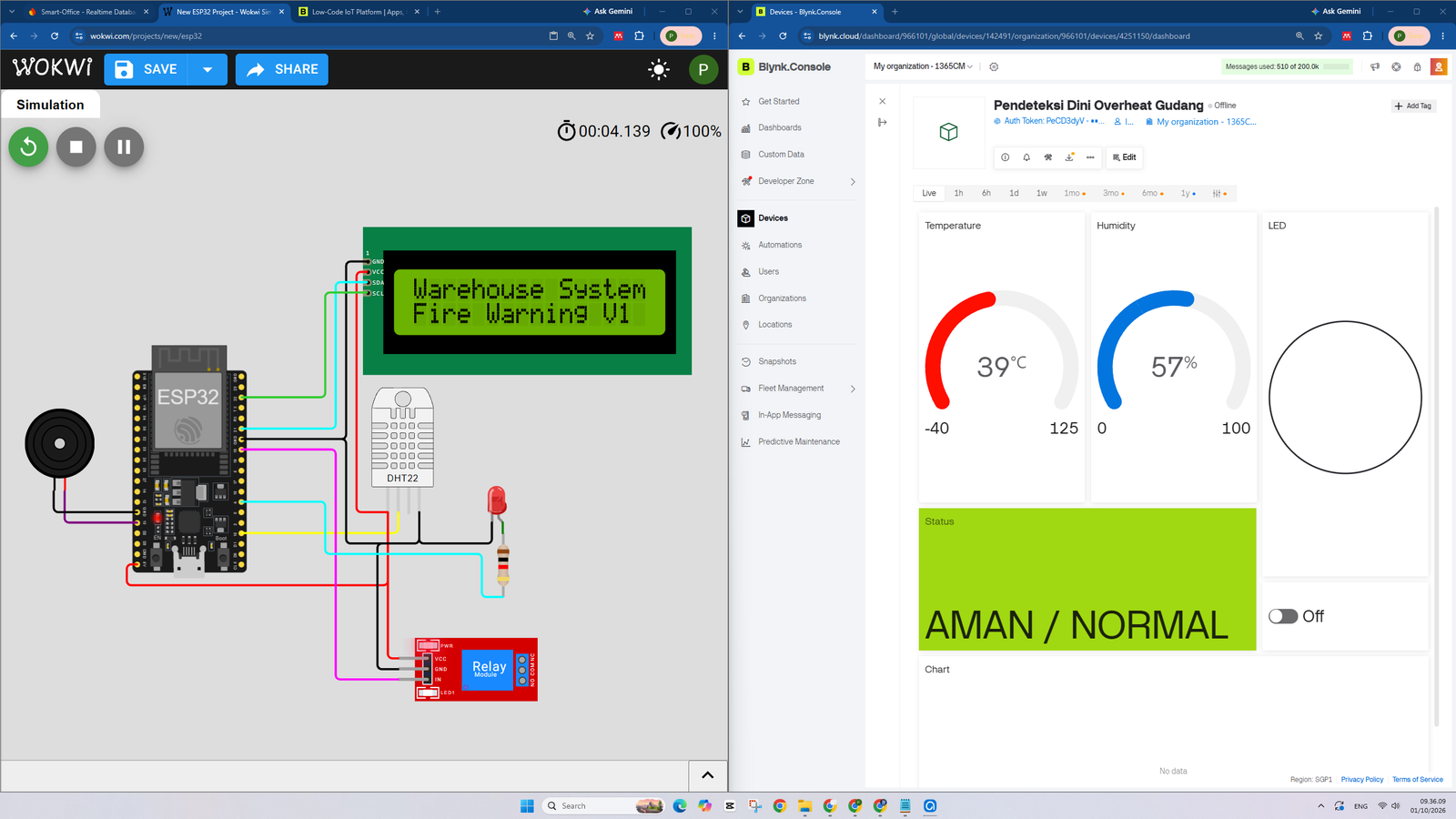Click the collapse-panel arrow icon below X
The image size is (1456, 819).
[x=882, y=122]
